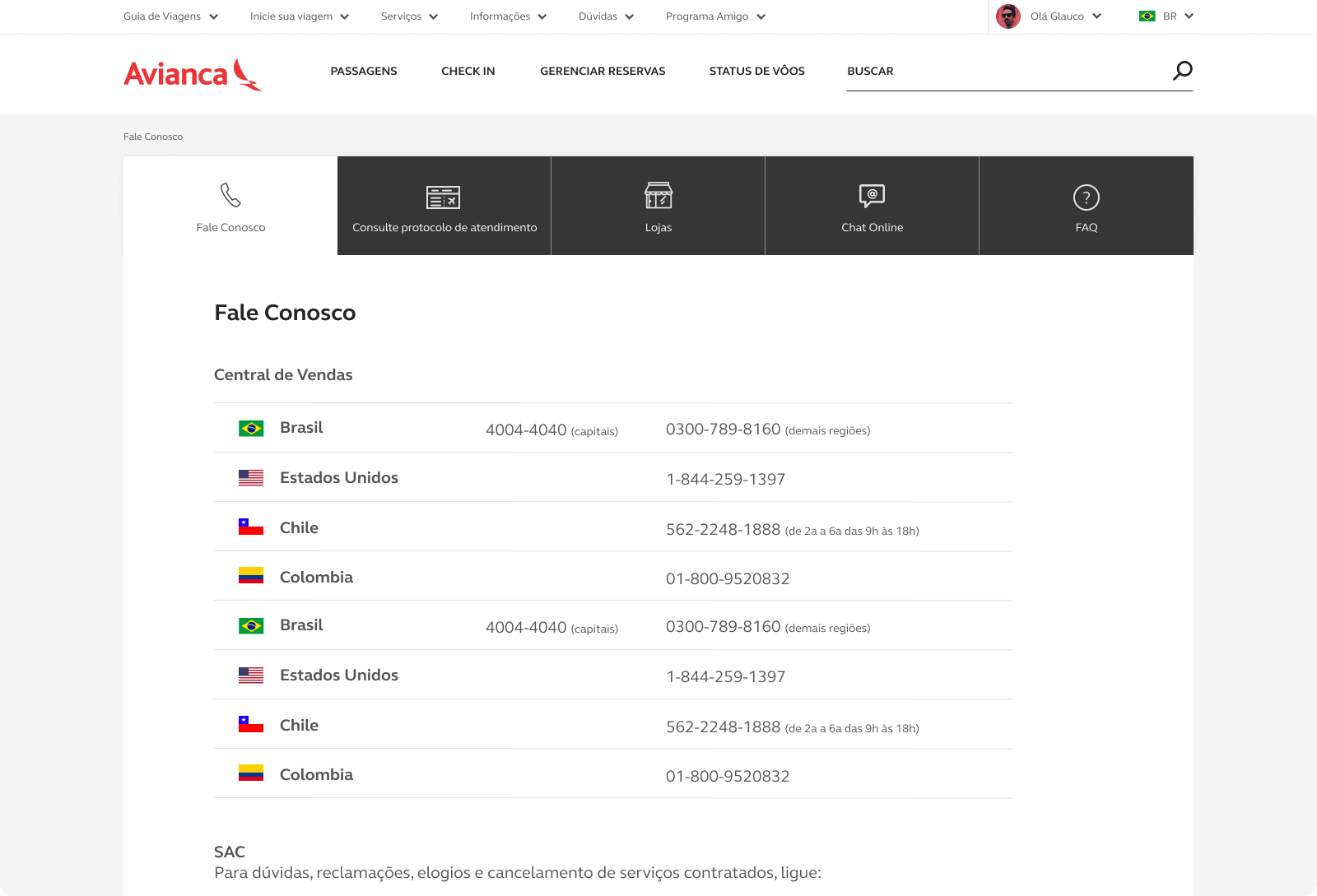Click first Colombia number 01-800-9520832
Screen dimensions: 1317x896
[728, 578]
